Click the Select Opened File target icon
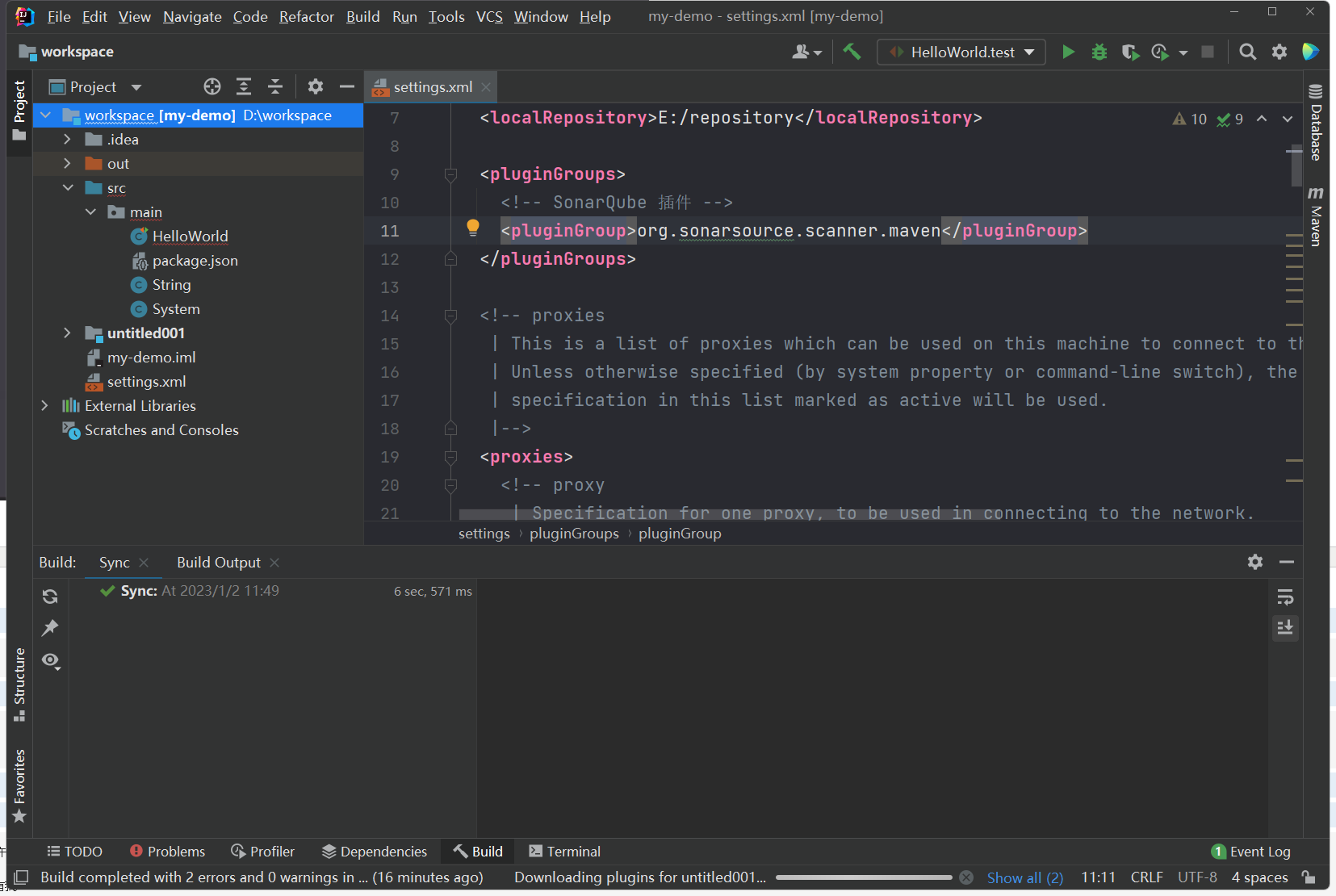This screenshot has width=1336, height=896. tap(212, 87)
